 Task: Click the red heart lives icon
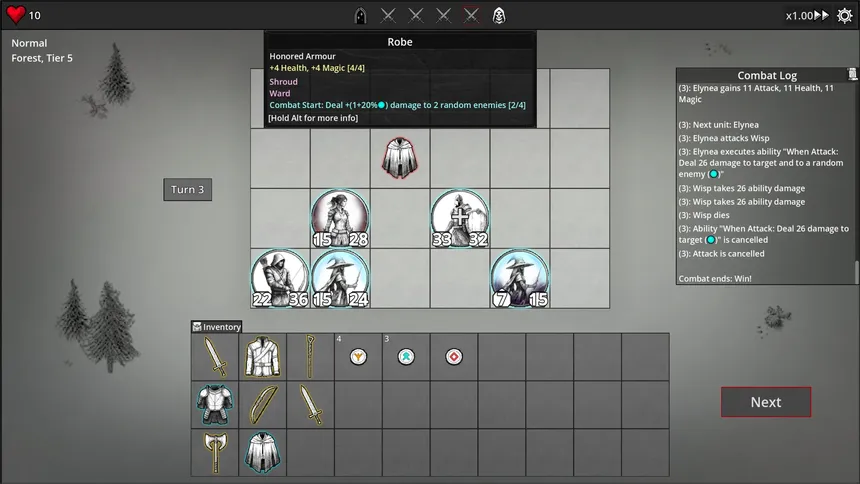click(16, 15)
